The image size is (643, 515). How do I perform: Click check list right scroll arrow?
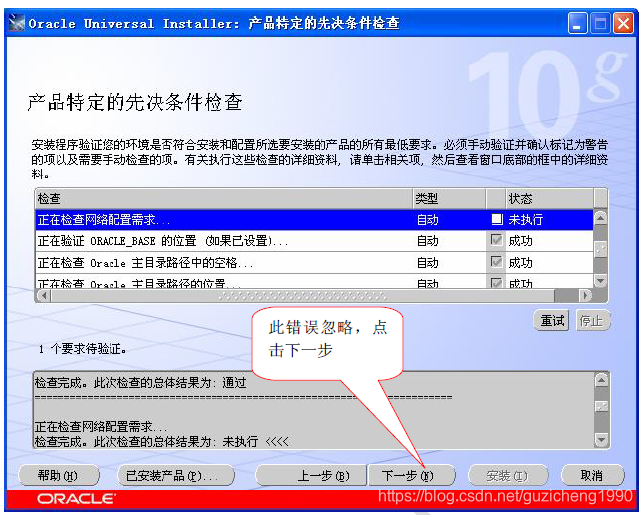pyautogui.click(x=585, y=295)
